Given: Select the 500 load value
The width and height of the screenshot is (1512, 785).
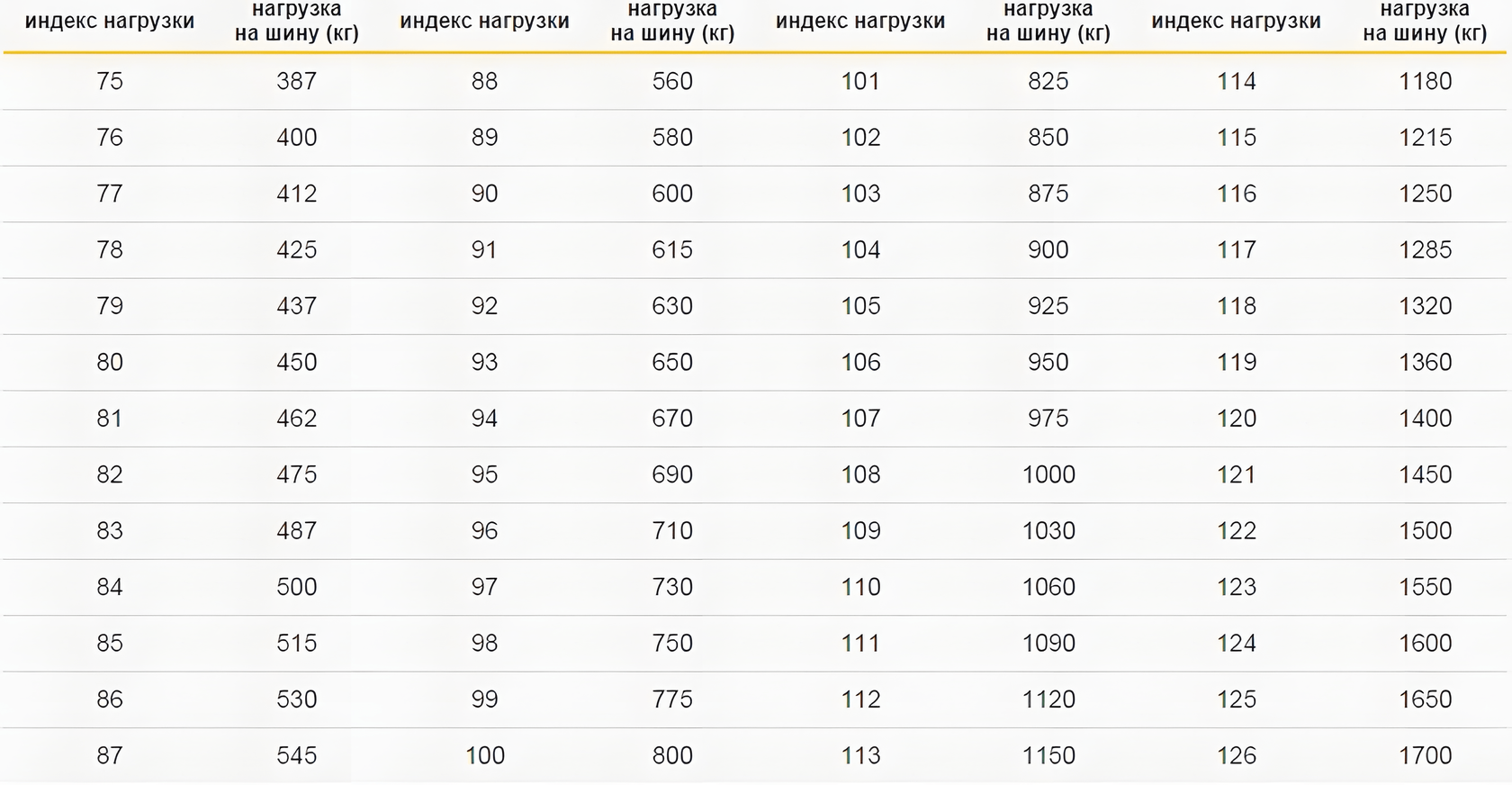Looking at the screenshot, I should 297,587.
